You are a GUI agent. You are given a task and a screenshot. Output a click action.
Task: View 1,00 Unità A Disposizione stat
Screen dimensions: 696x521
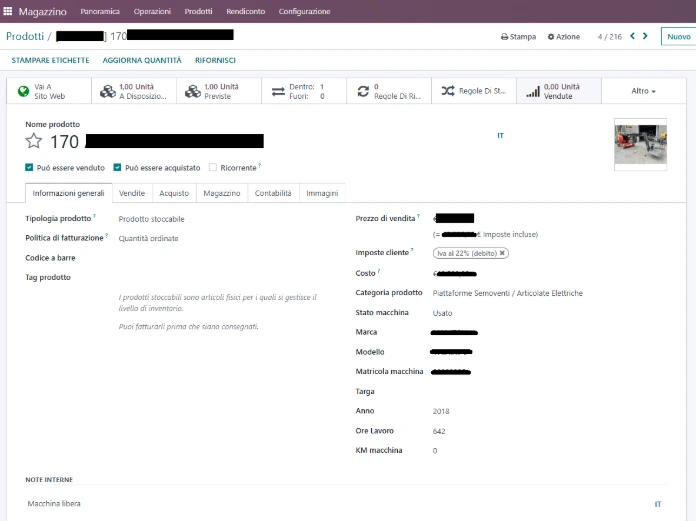click(134, 91)
